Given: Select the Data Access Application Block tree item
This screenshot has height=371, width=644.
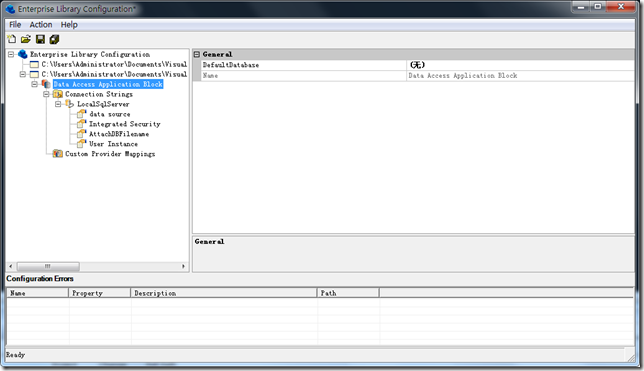Looking at the screenshot, I should [x=108, y=84].
